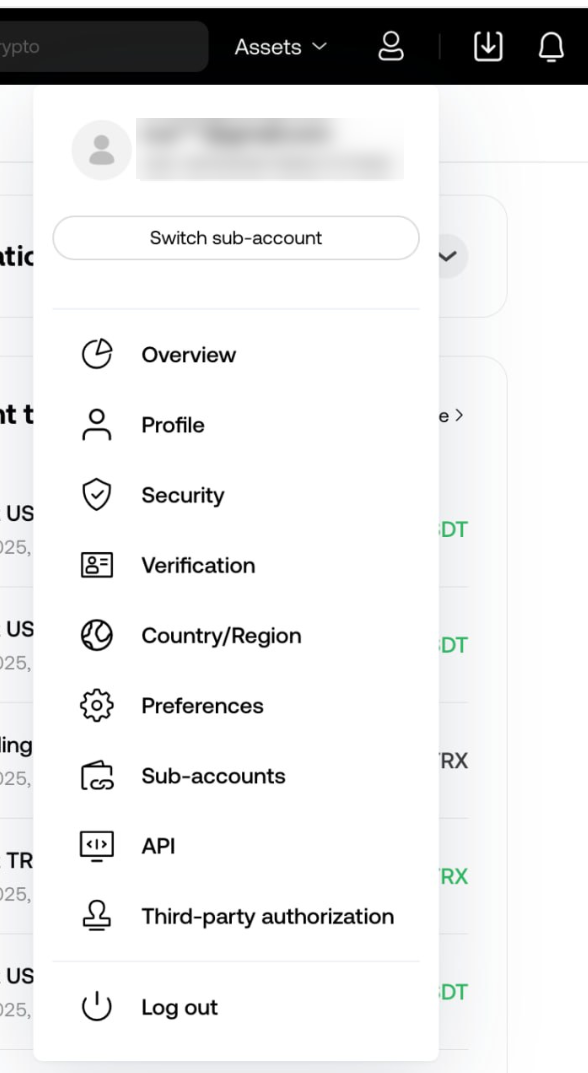Open the Profile menu item
Image resolution: width=588 pixels, height=1073 pixels.
236,425
